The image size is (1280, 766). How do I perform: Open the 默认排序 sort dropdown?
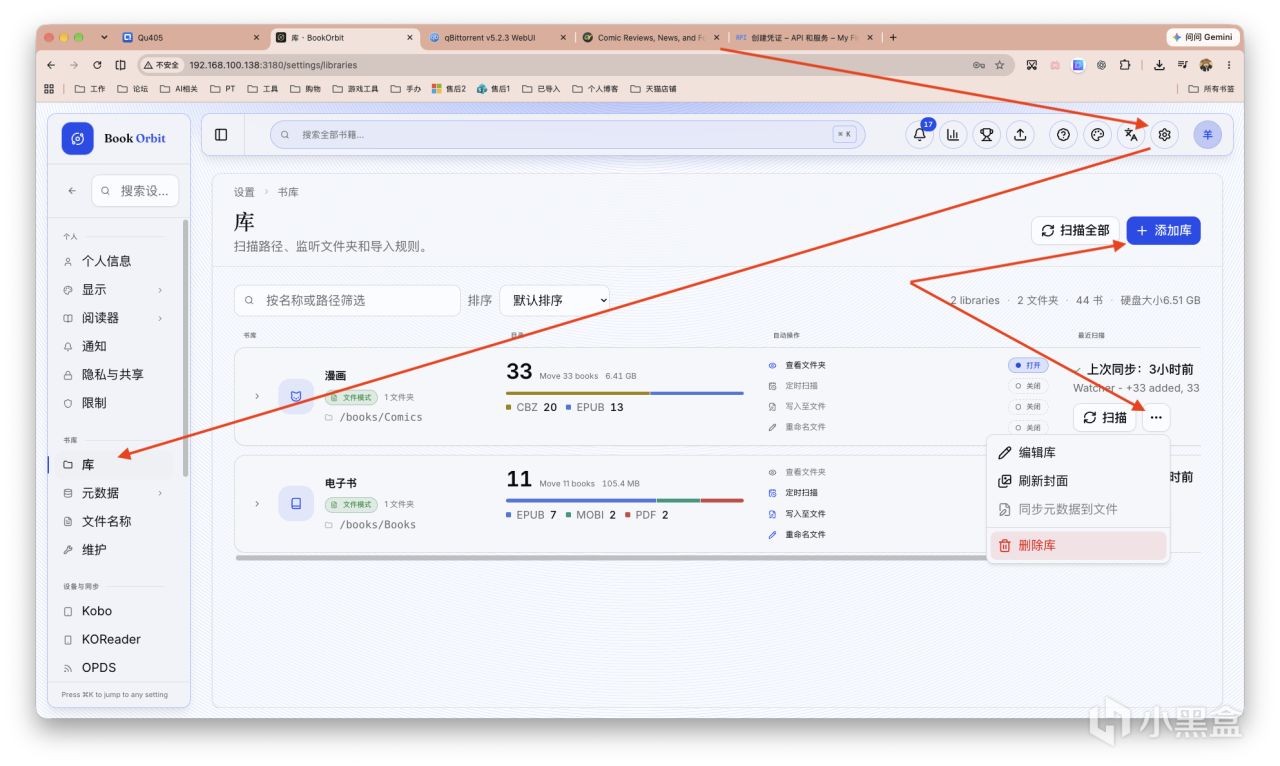555,300
